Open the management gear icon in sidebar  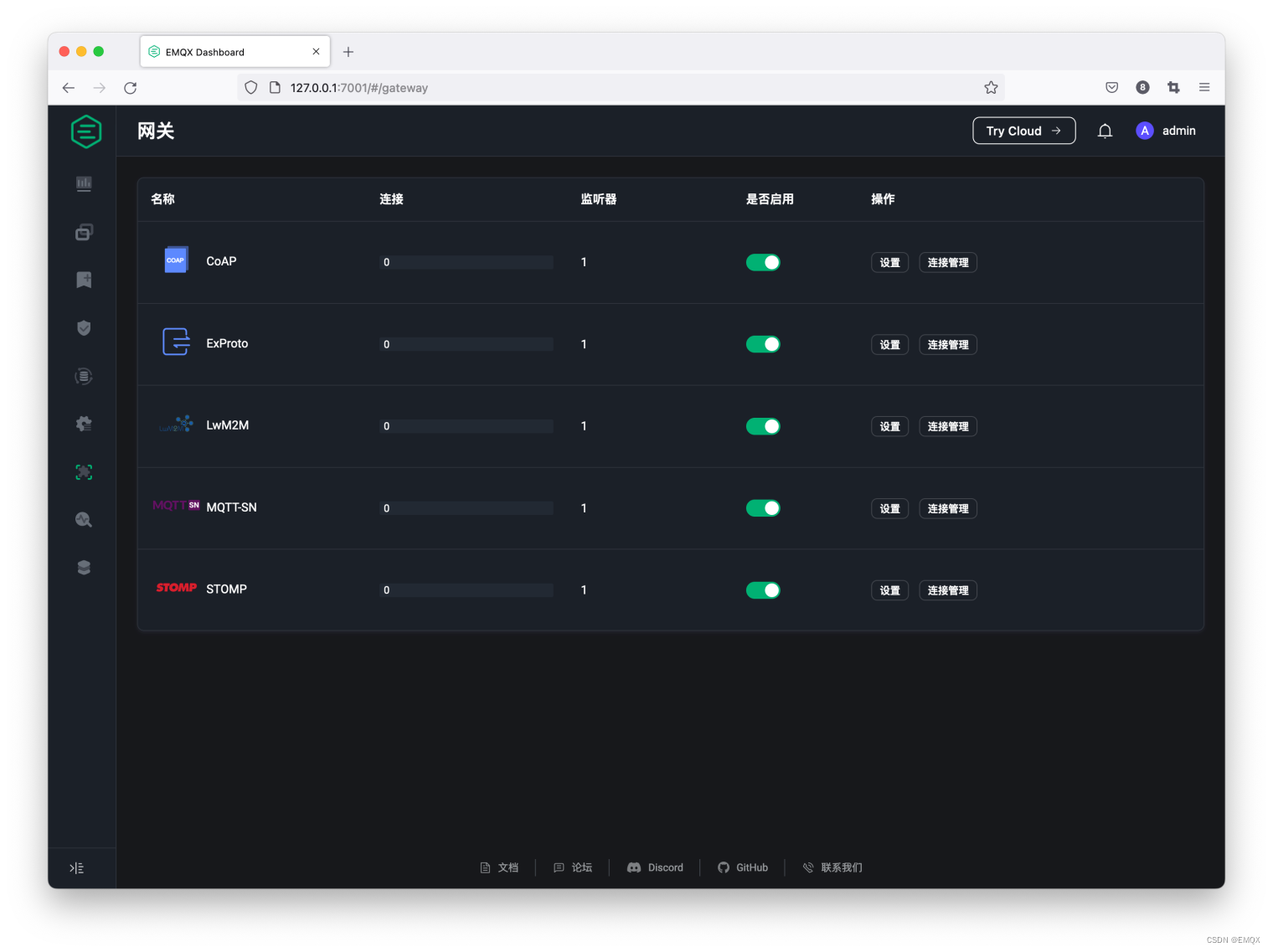[x=83, y=424]
